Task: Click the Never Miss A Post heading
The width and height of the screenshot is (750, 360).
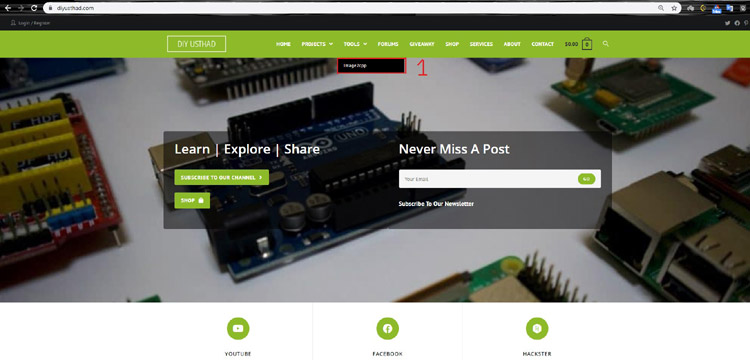Action: 454,149
